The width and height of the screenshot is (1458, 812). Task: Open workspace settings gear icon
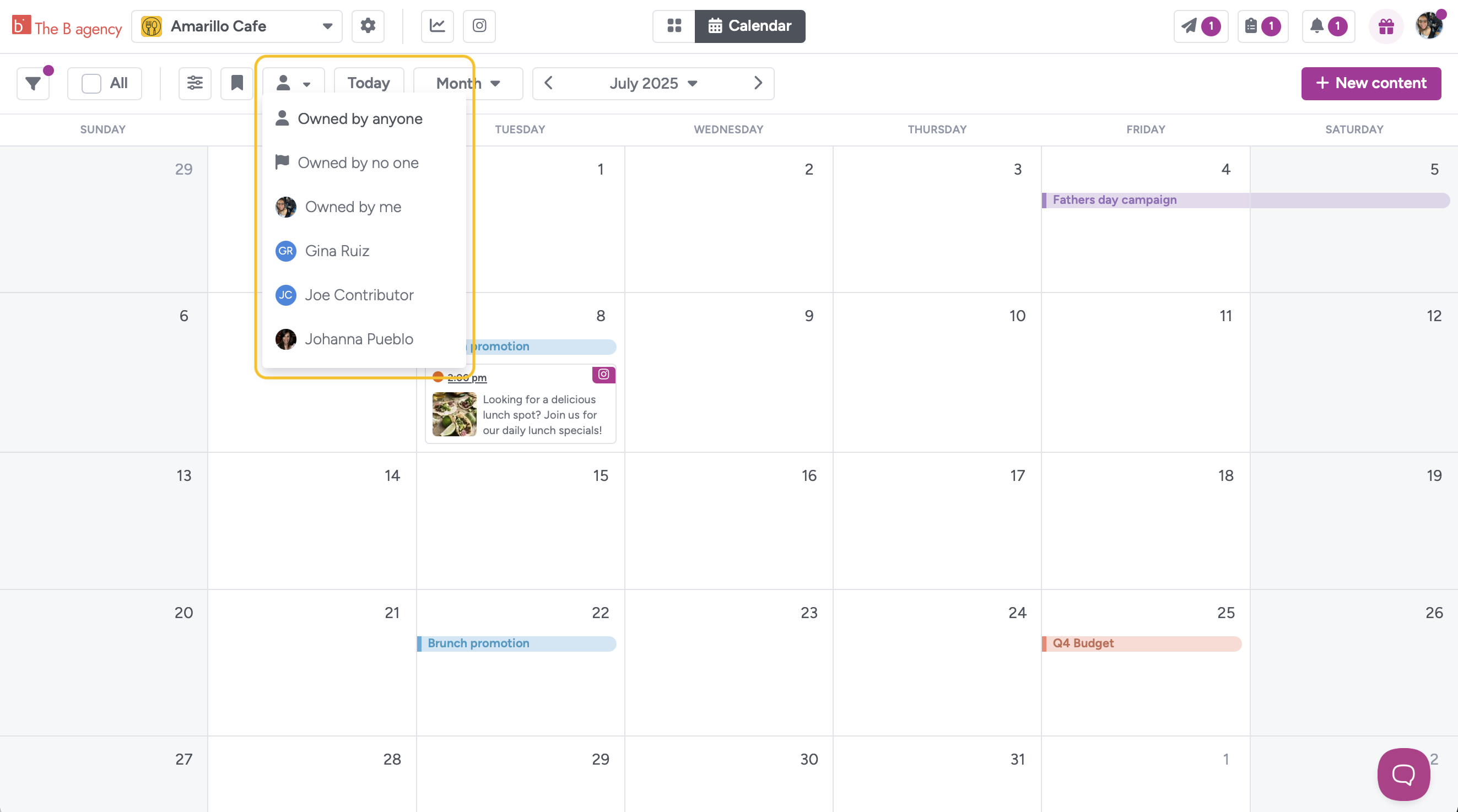(x=368, y=26)
